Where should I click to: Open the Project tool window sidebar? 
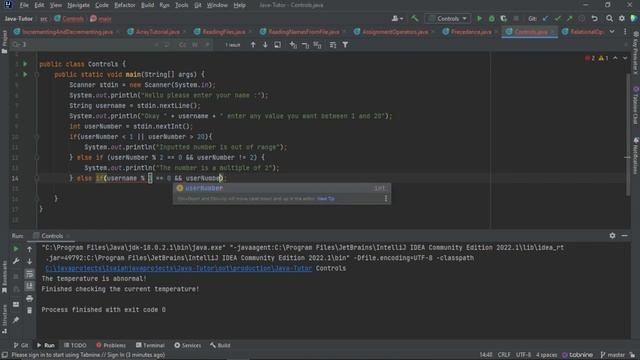(4, 42)
